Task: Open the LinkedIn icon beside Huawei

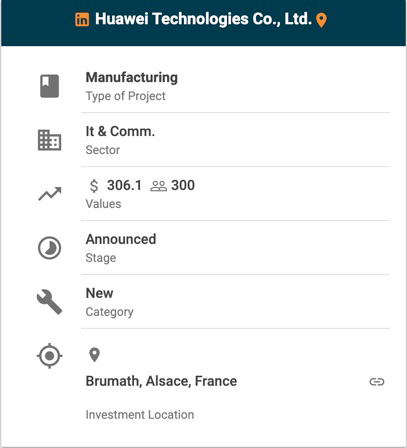Action: coord(82,19)
